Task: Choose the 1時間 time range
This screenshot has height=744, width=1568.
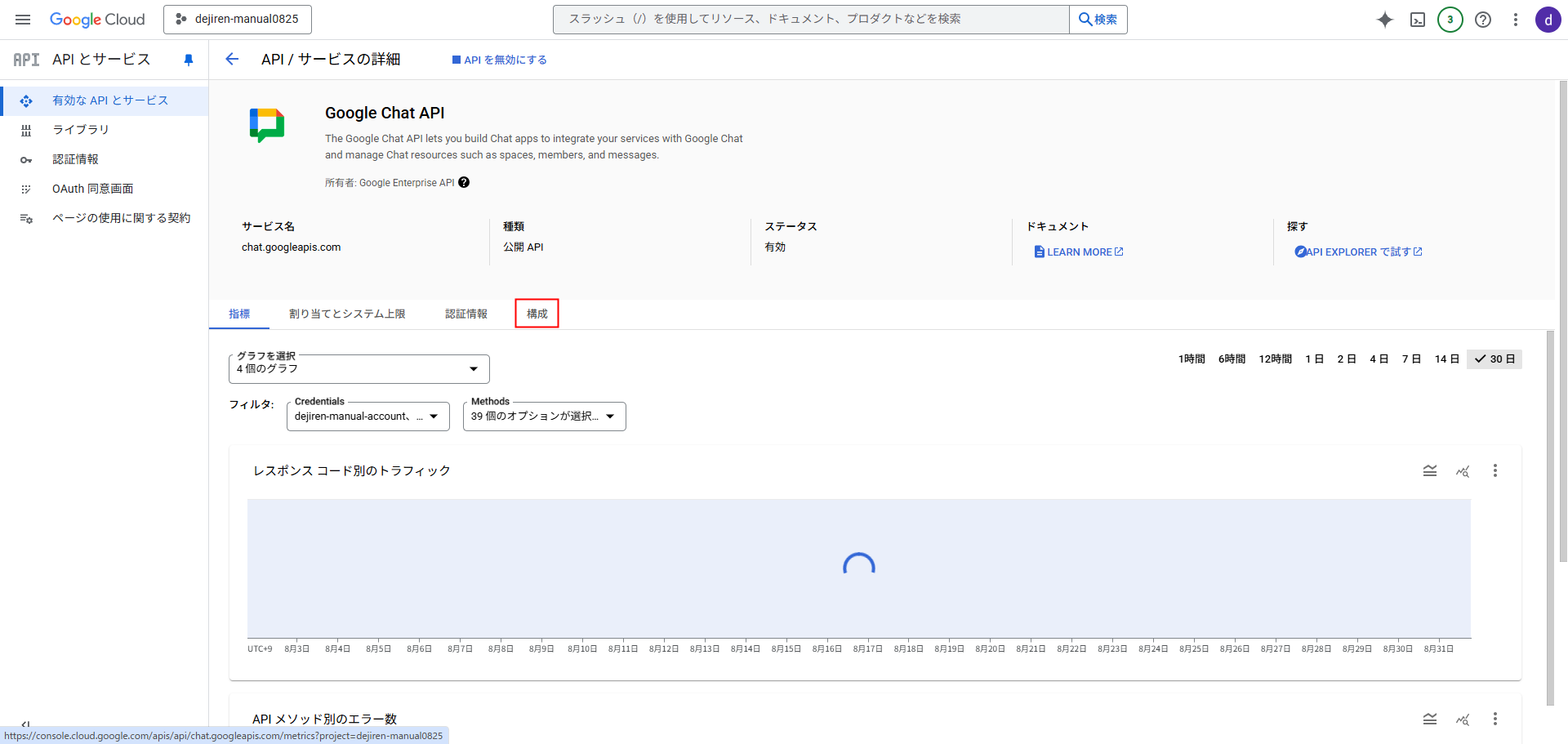Action: point(1192,359)
